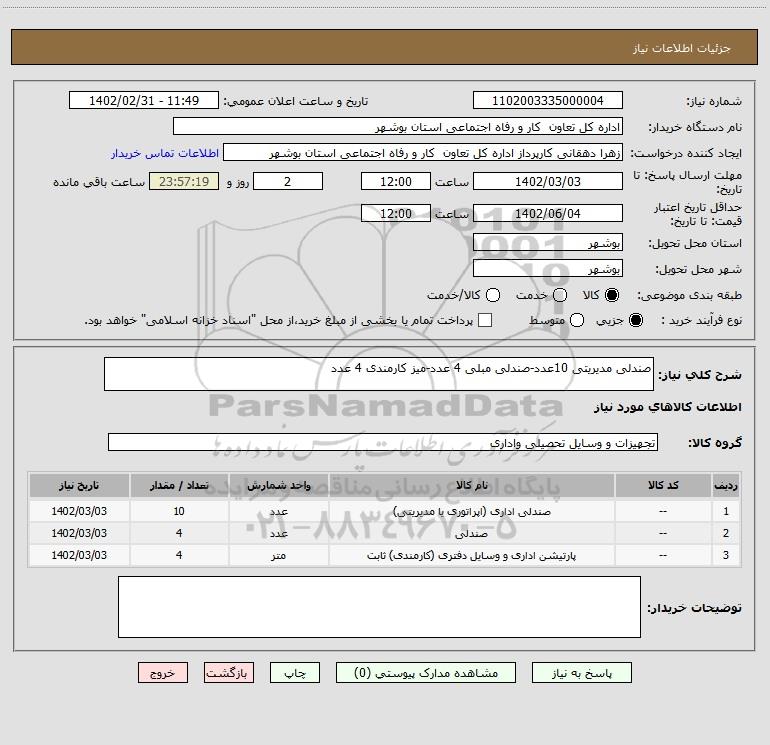Click the نام دستگاه خریدار field
The image size is (770, 745).
(x=398, y=126)
